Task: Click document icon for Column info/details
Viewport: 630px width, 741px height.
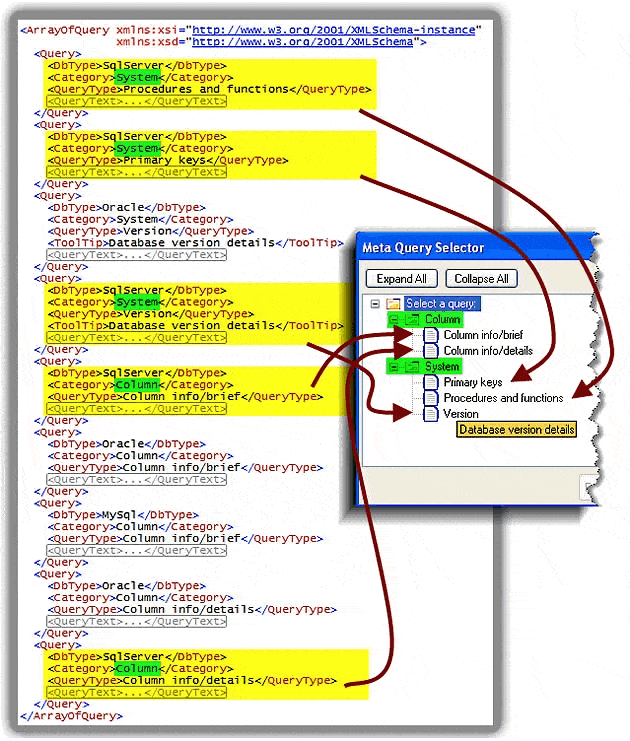Action: [x=431, y=351]
